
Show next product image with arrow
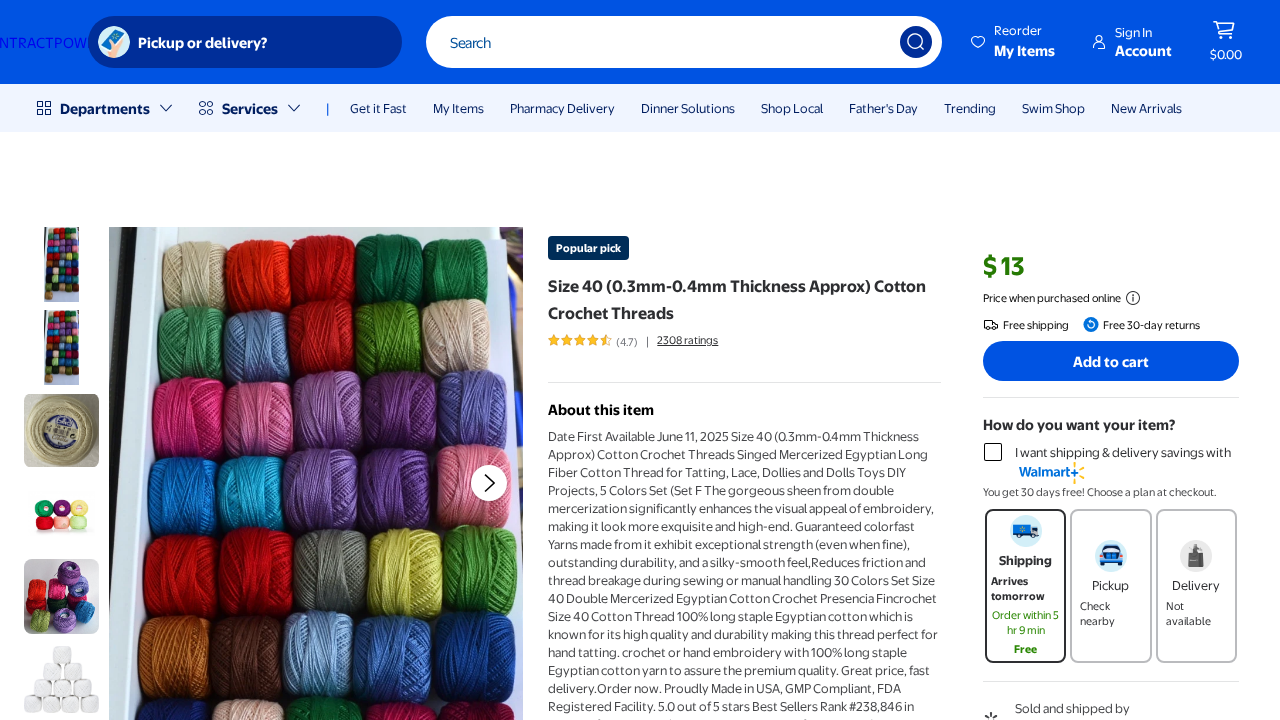[x=488, y=483]
